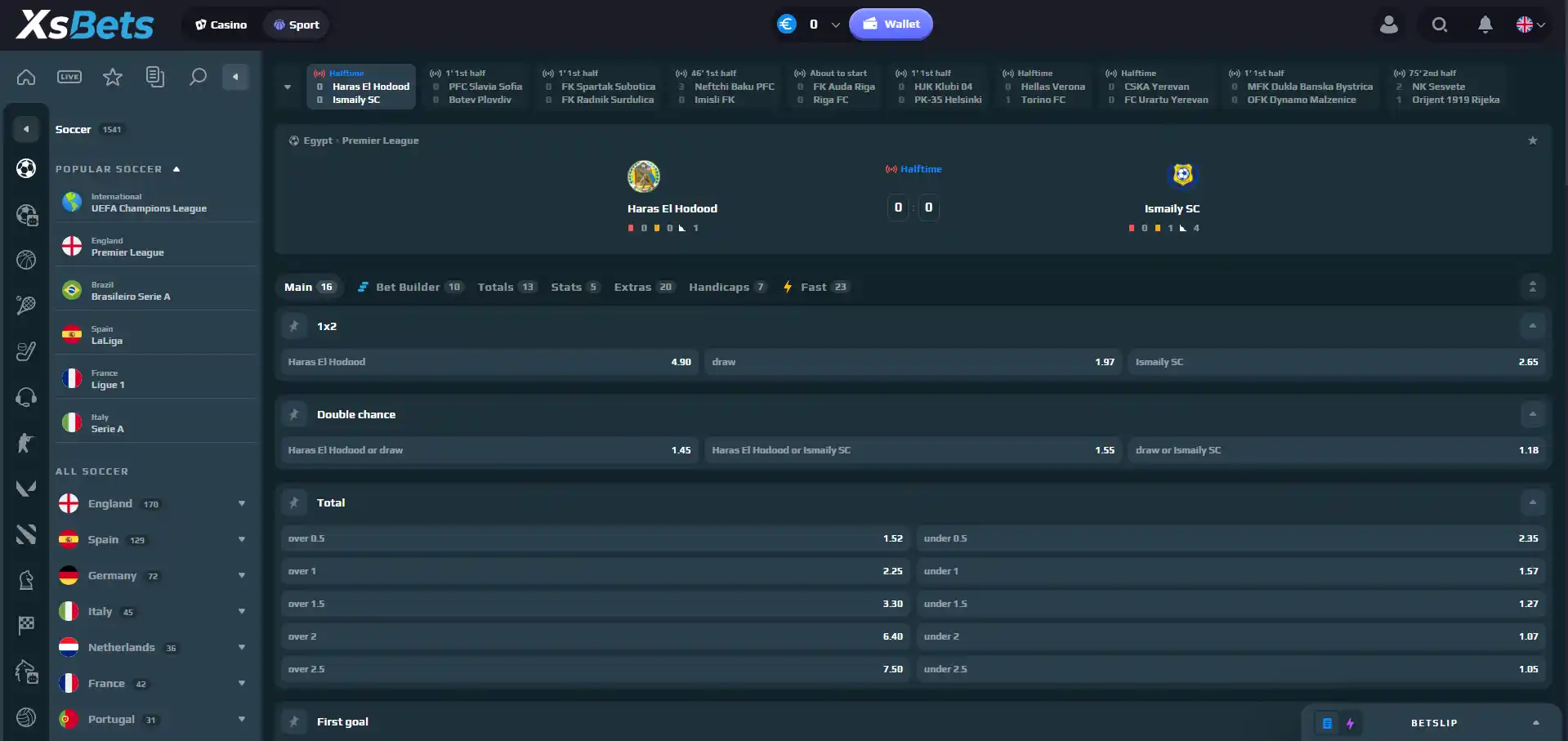Select the tennis racket sport icon

(26, 306)
